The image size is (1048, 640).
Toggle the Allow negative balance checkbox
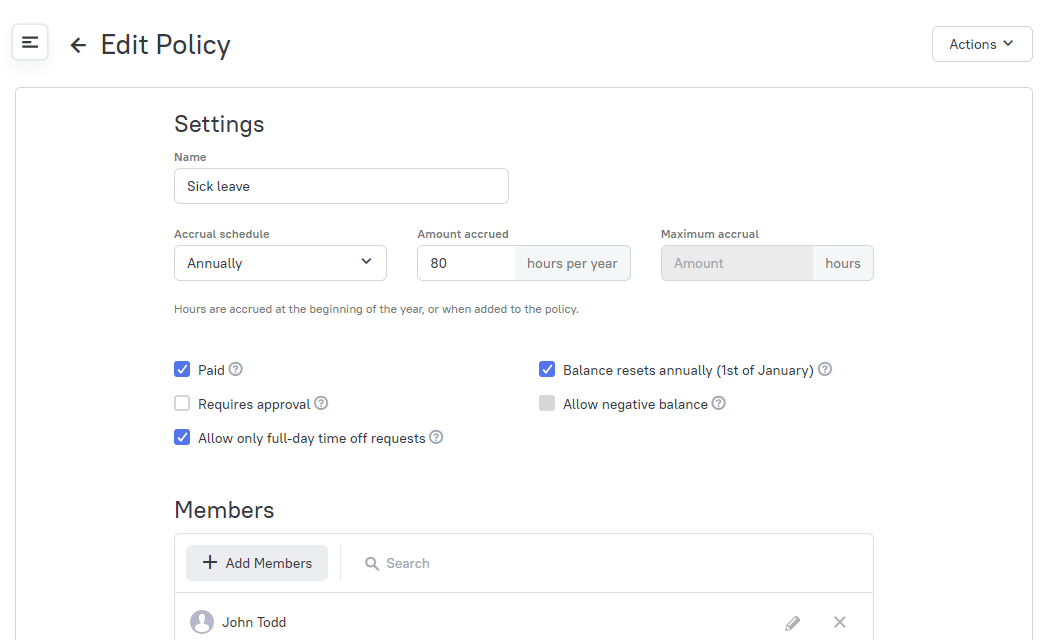tap(547, 404)
